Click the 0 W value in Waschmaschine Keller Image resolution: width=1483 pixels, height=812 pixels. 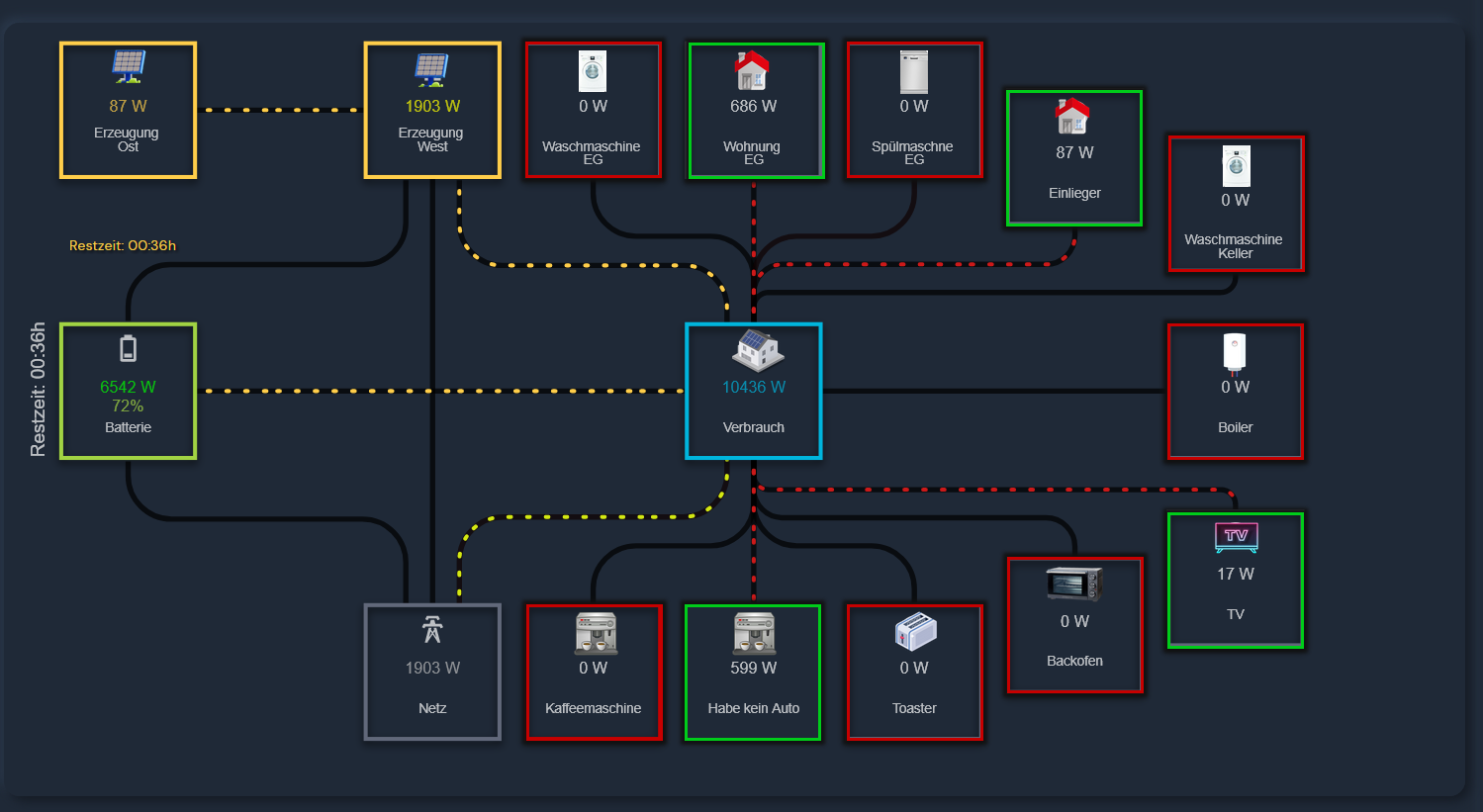tap(1235, 200)
